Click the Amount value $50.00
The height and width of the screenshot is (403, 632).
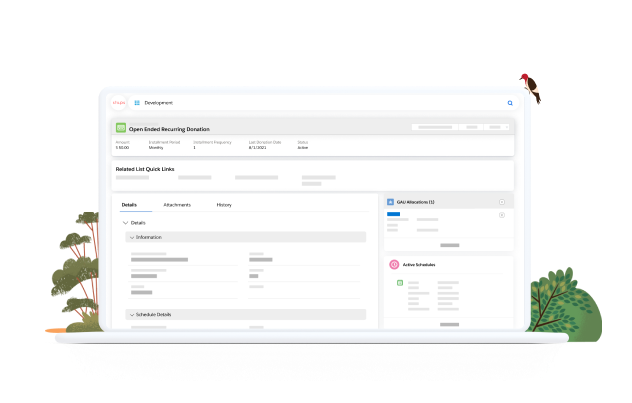click(123, 147)
